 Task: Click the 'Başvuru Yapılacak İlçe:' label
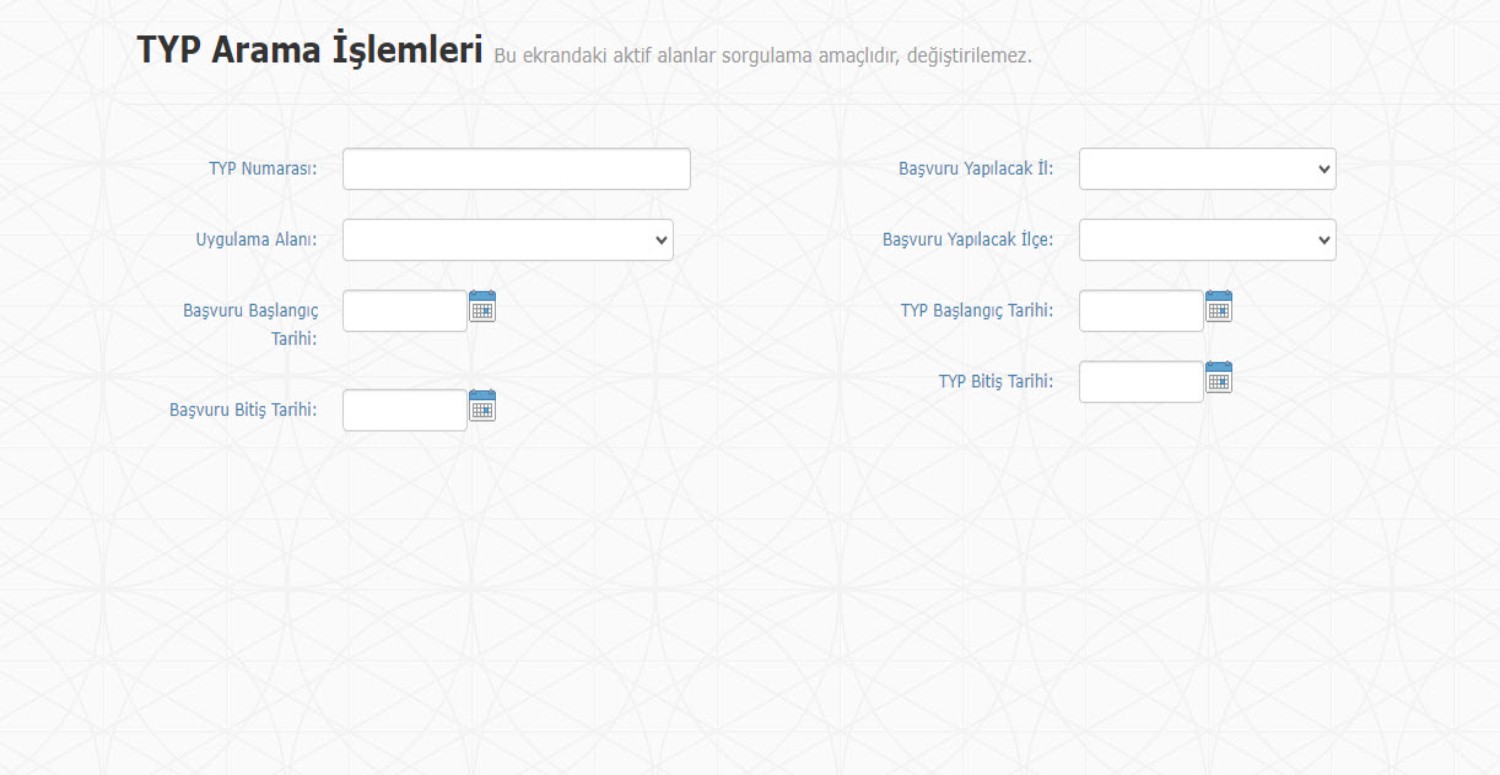967,240
